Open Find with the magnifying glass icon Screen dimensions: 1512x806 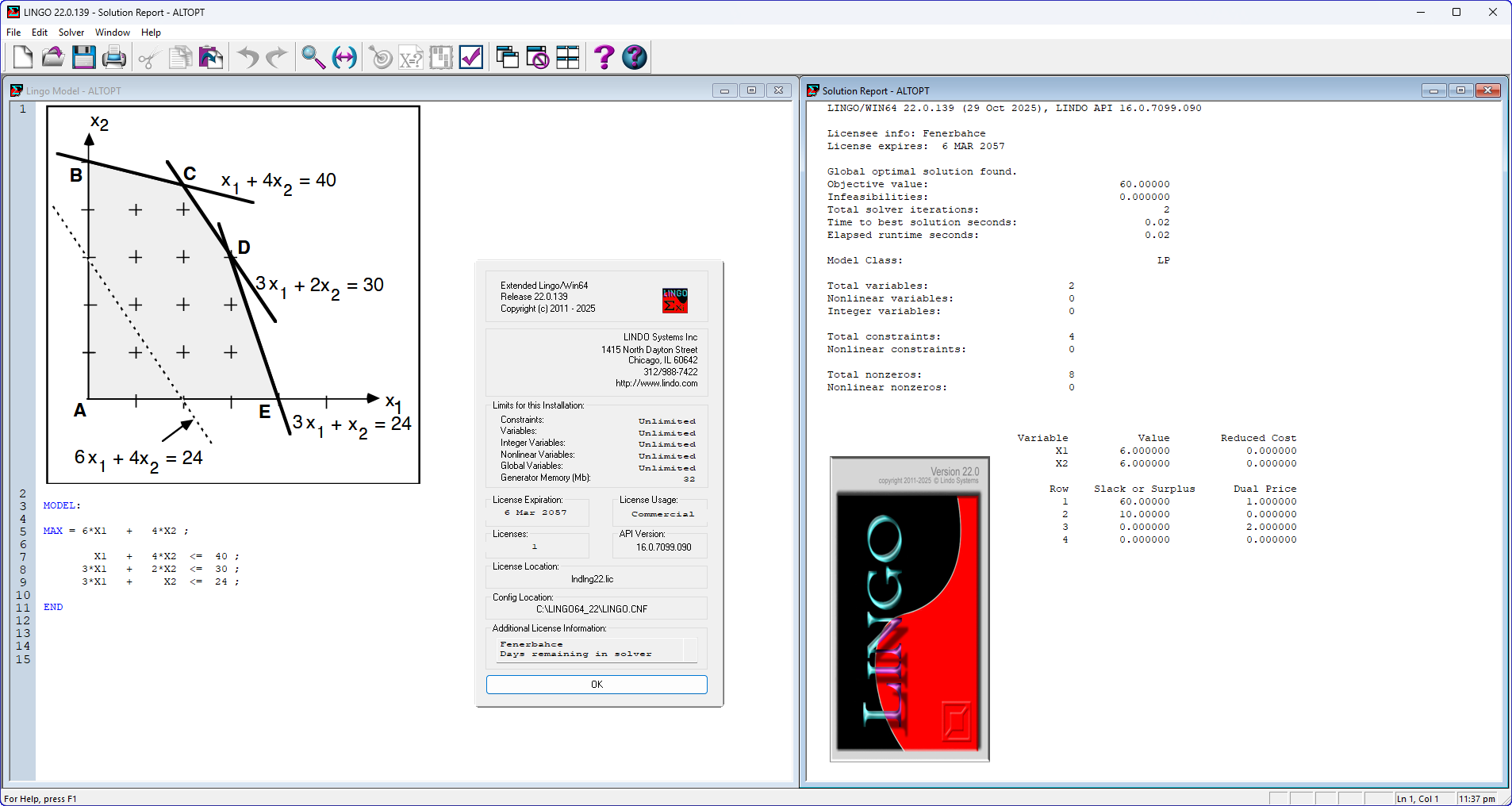[x=313, y=57]
